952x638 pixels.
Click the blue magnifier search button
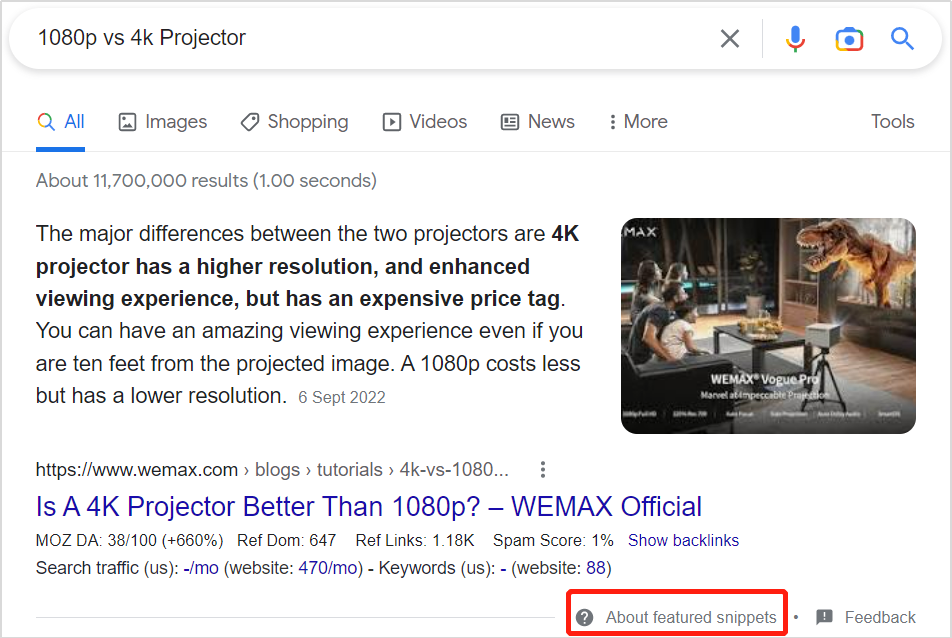(902, 39)
